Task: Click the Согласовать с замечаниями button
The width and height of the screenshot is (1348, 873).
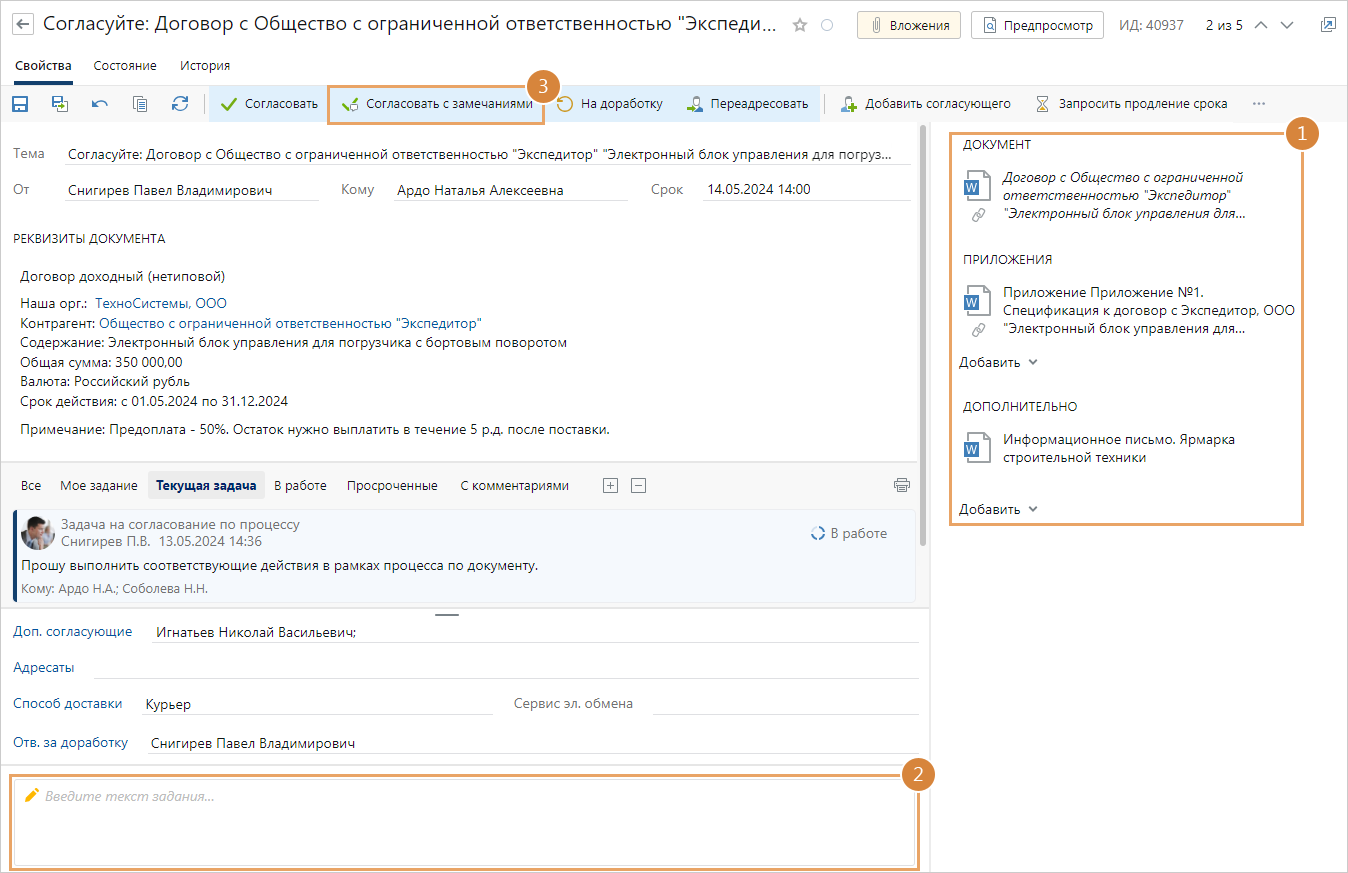Action: [436, 103]
